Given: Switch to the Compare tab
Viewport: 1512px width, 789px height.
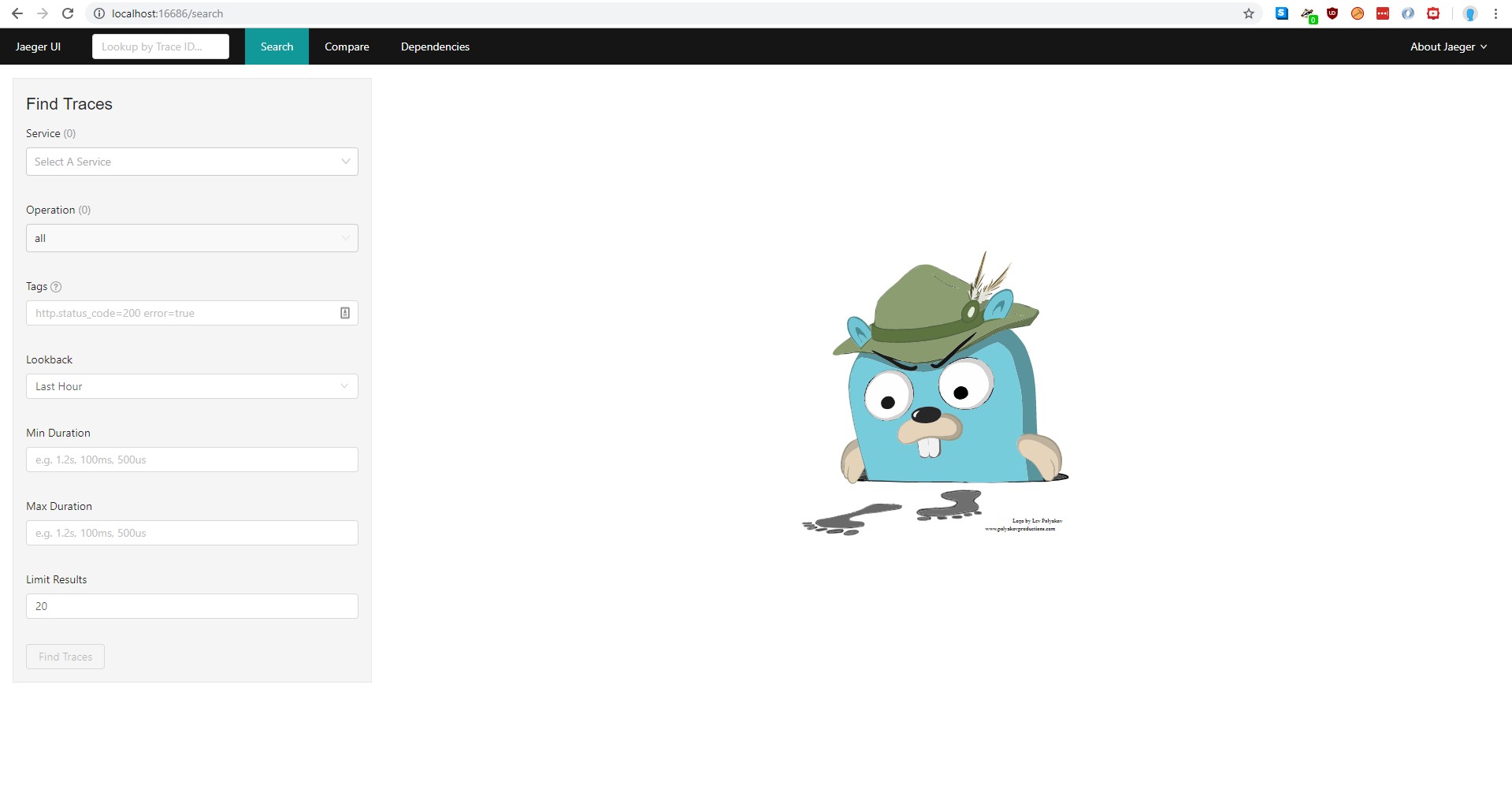Looking at the screenshot, I should 347,47.
